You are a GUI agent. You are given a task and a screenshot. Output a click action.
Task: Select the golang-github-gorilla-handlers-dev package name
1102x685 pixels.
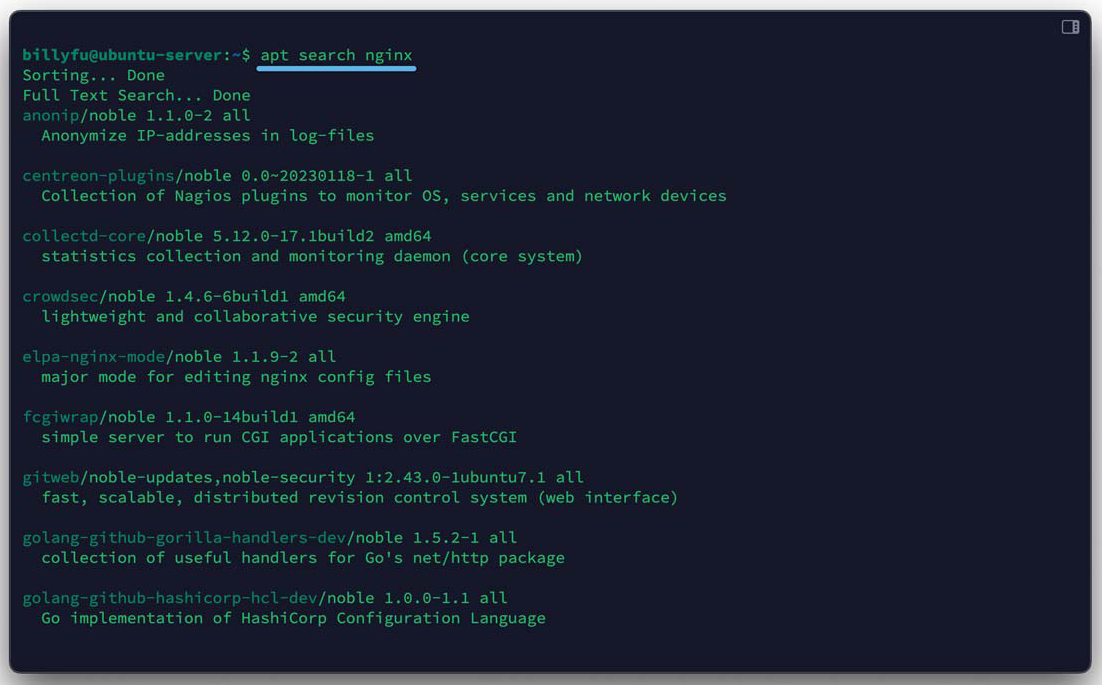tap(183, 537)
